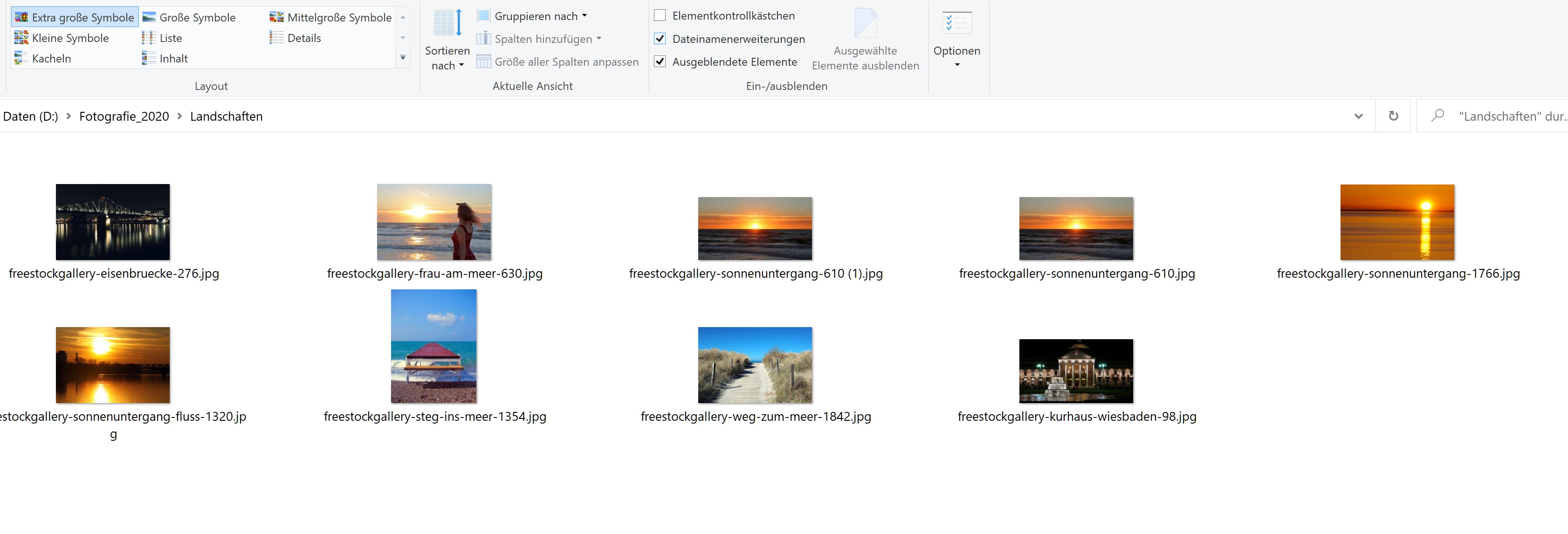Click filename freestockgallery-kurhaus-wiesbaden-98.jpg
Viewport: 1568px width, 534px height.
point(1077,417)
